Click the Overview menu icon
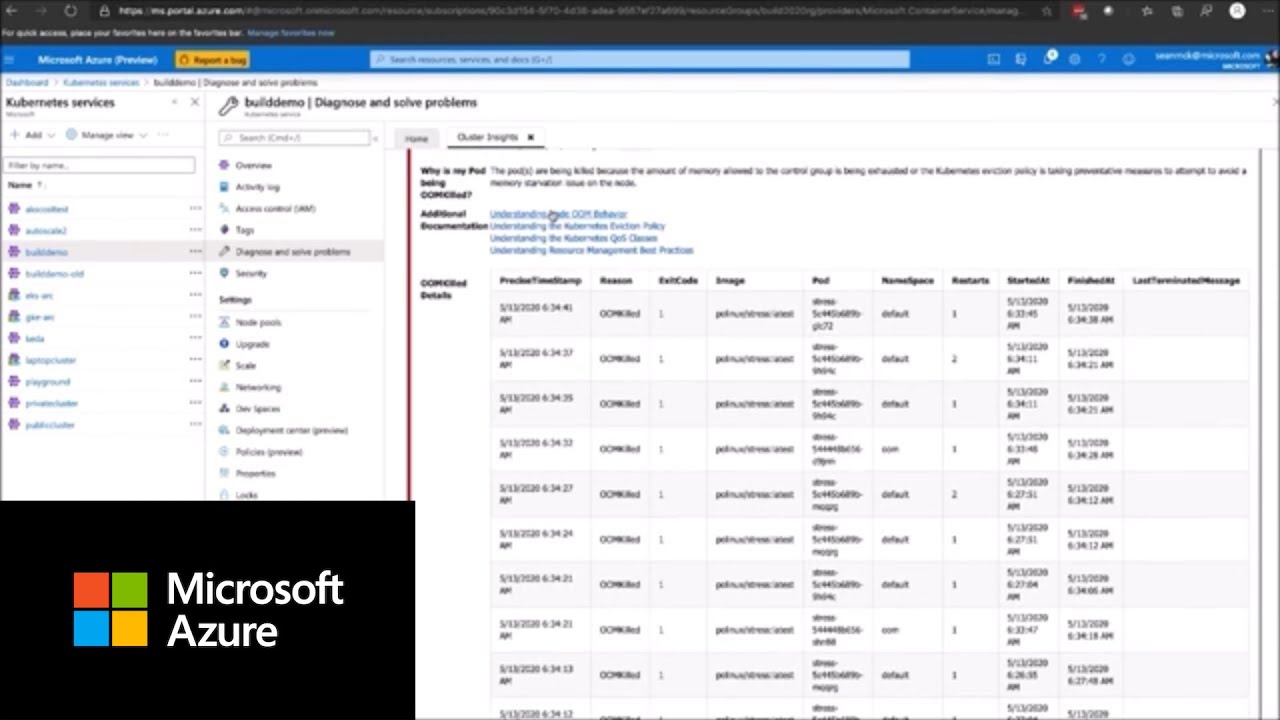 (225, 165)
